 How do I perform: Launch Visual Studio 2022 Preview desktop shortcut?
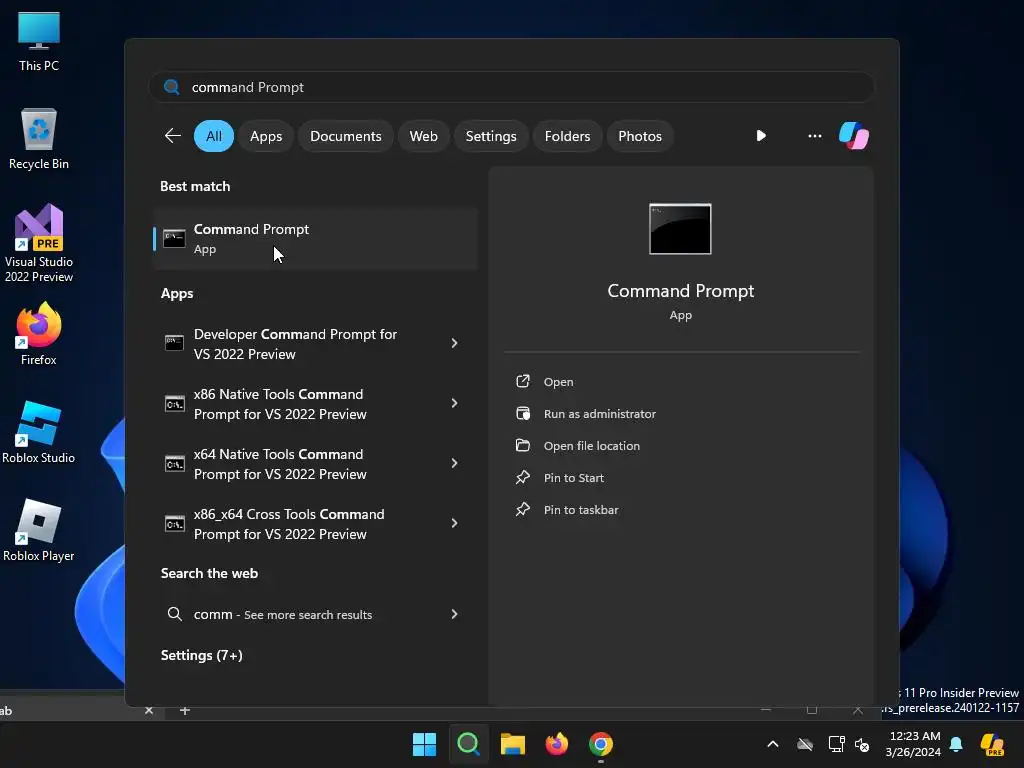pos(39,243)
